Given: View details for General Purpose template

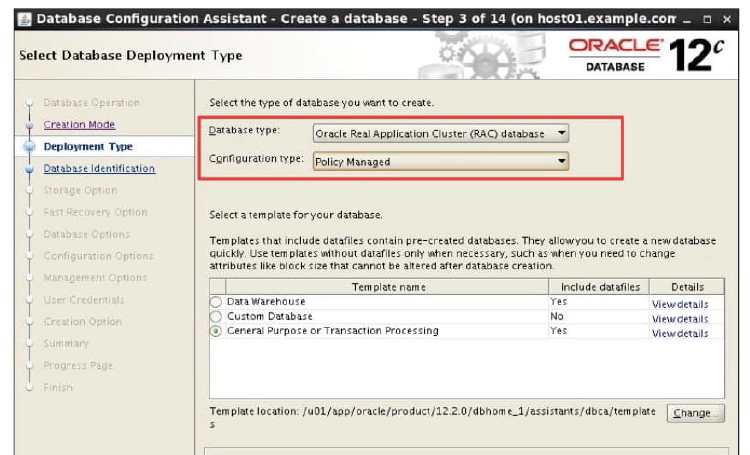Looking at the screenshot, I should point(680,333).
